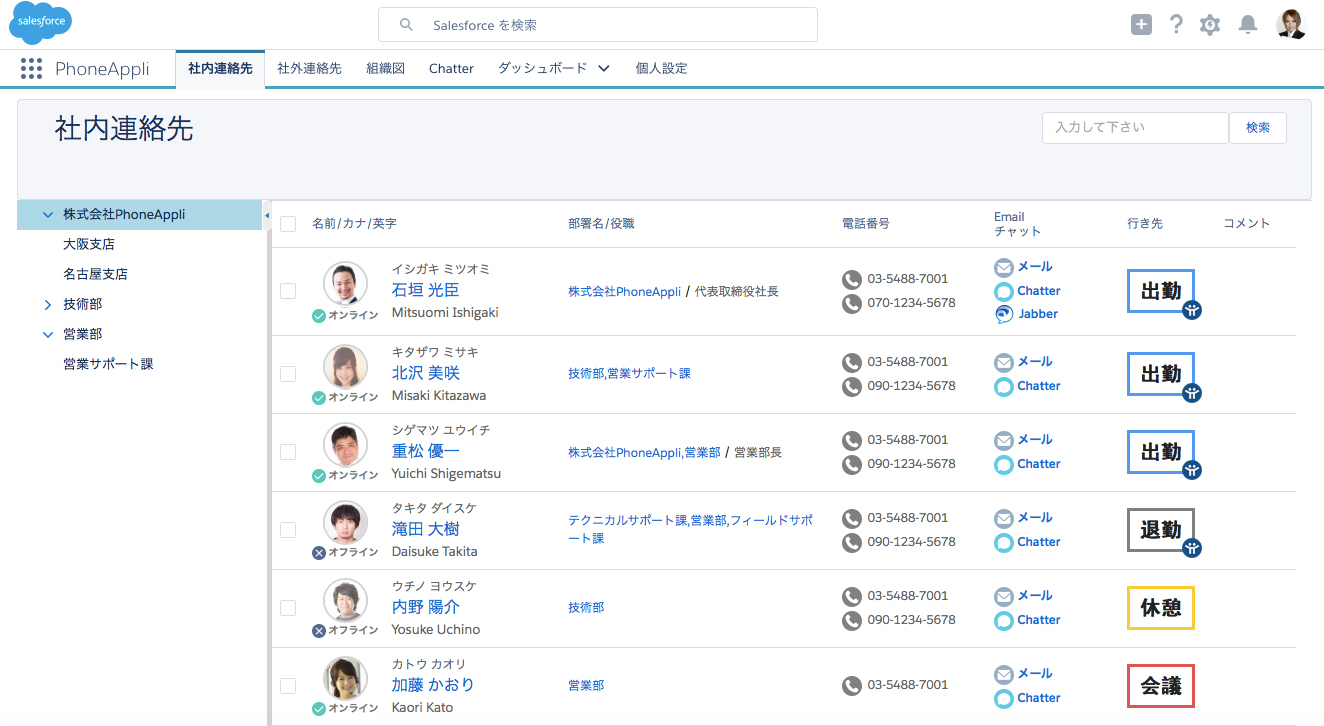Open 技術部,営業サポート課 department link
1324x726 pixels.
point(630,374)
